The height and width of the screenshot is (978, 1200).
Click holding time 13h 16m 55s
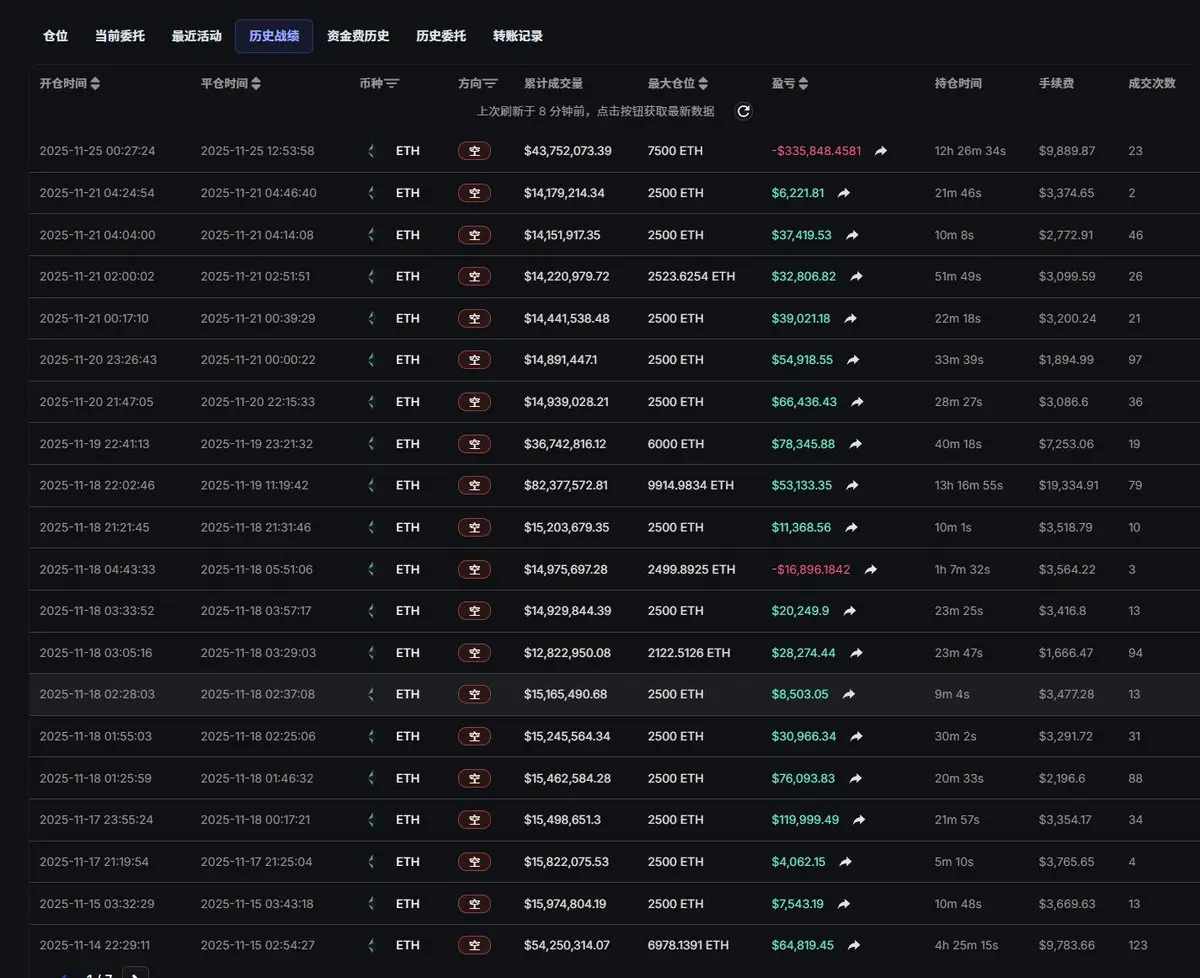point(969,485)
